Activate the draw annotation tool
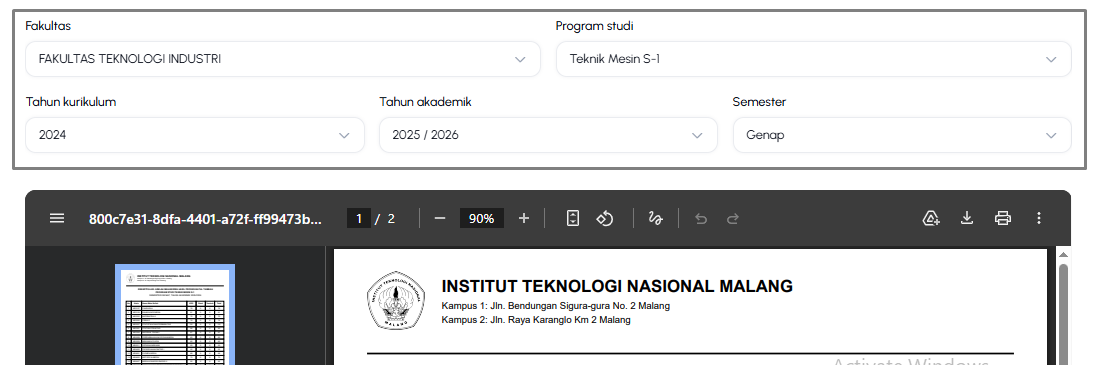The image size is (1101, 365). [656, 218]
